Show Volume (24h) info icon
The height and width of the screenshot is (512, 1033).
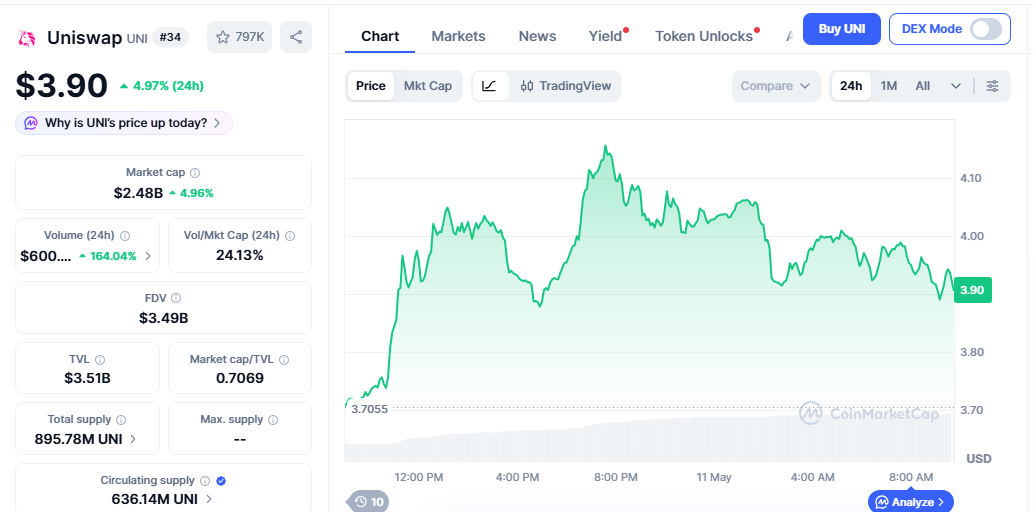click(x=125, y=235)
